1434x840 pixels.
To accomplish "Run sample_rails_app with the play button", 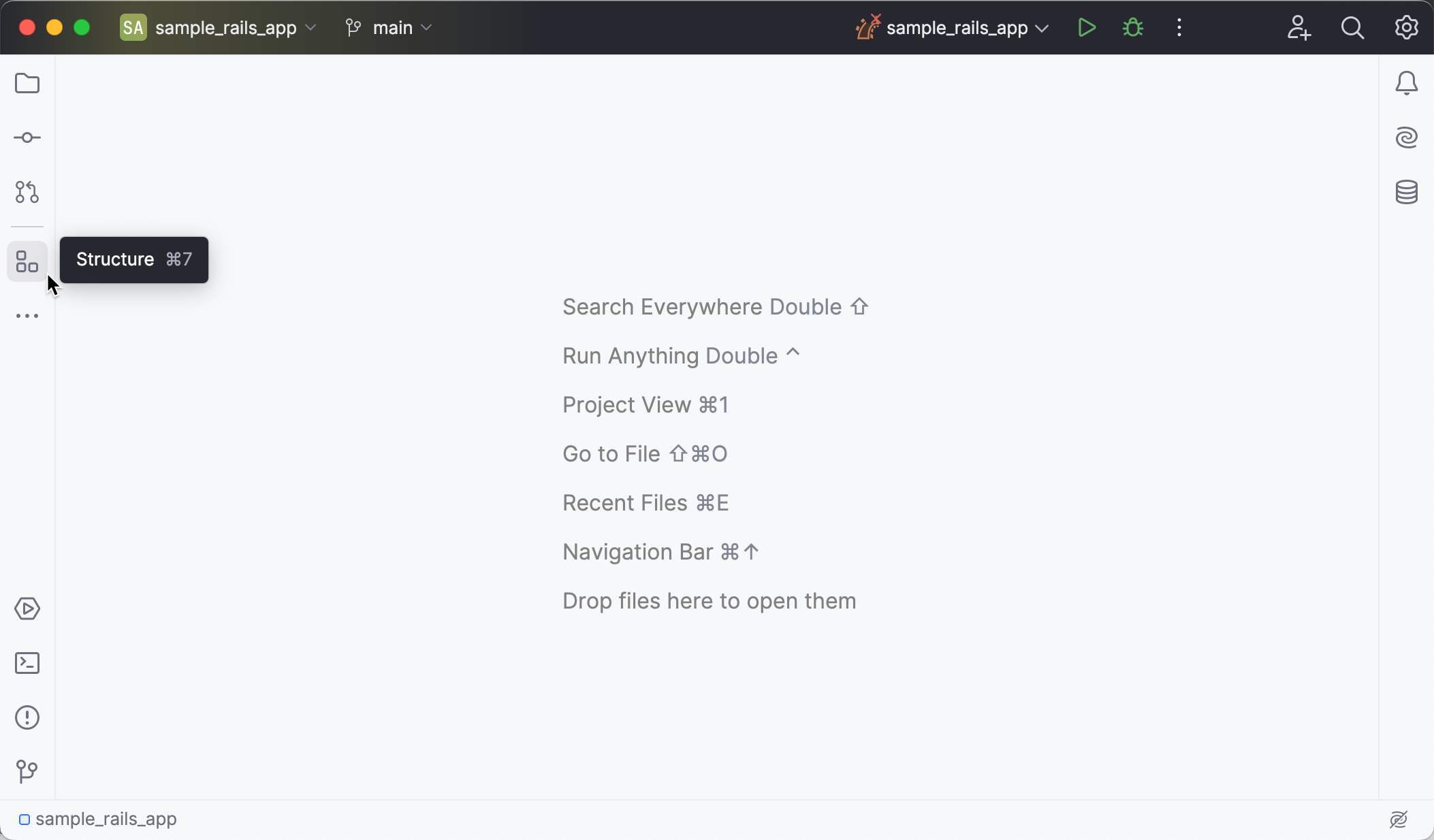I will (1087, 28).
